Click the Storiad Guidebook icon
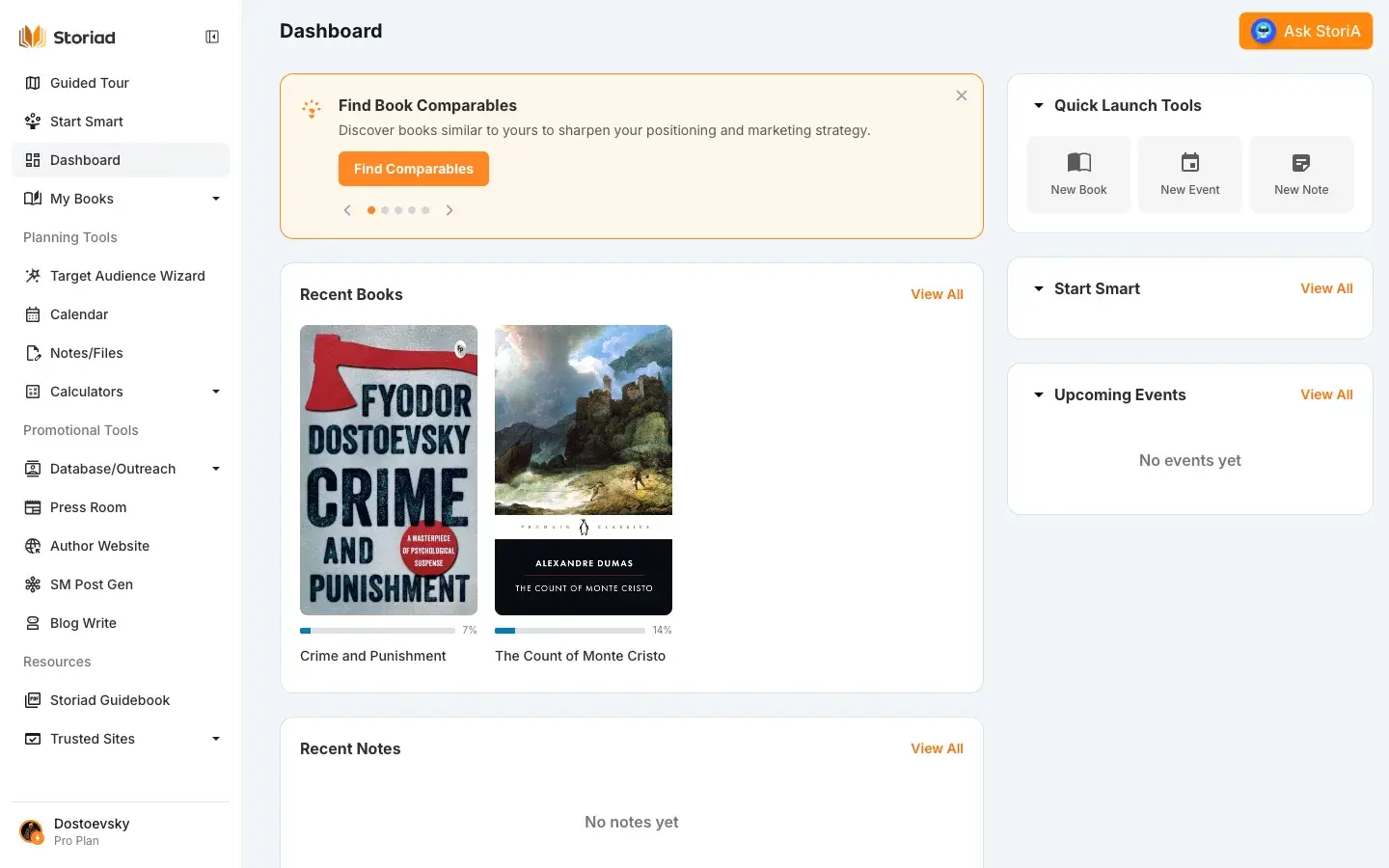Viewport: 1389px width, 868px height. [x=33, y=700]
